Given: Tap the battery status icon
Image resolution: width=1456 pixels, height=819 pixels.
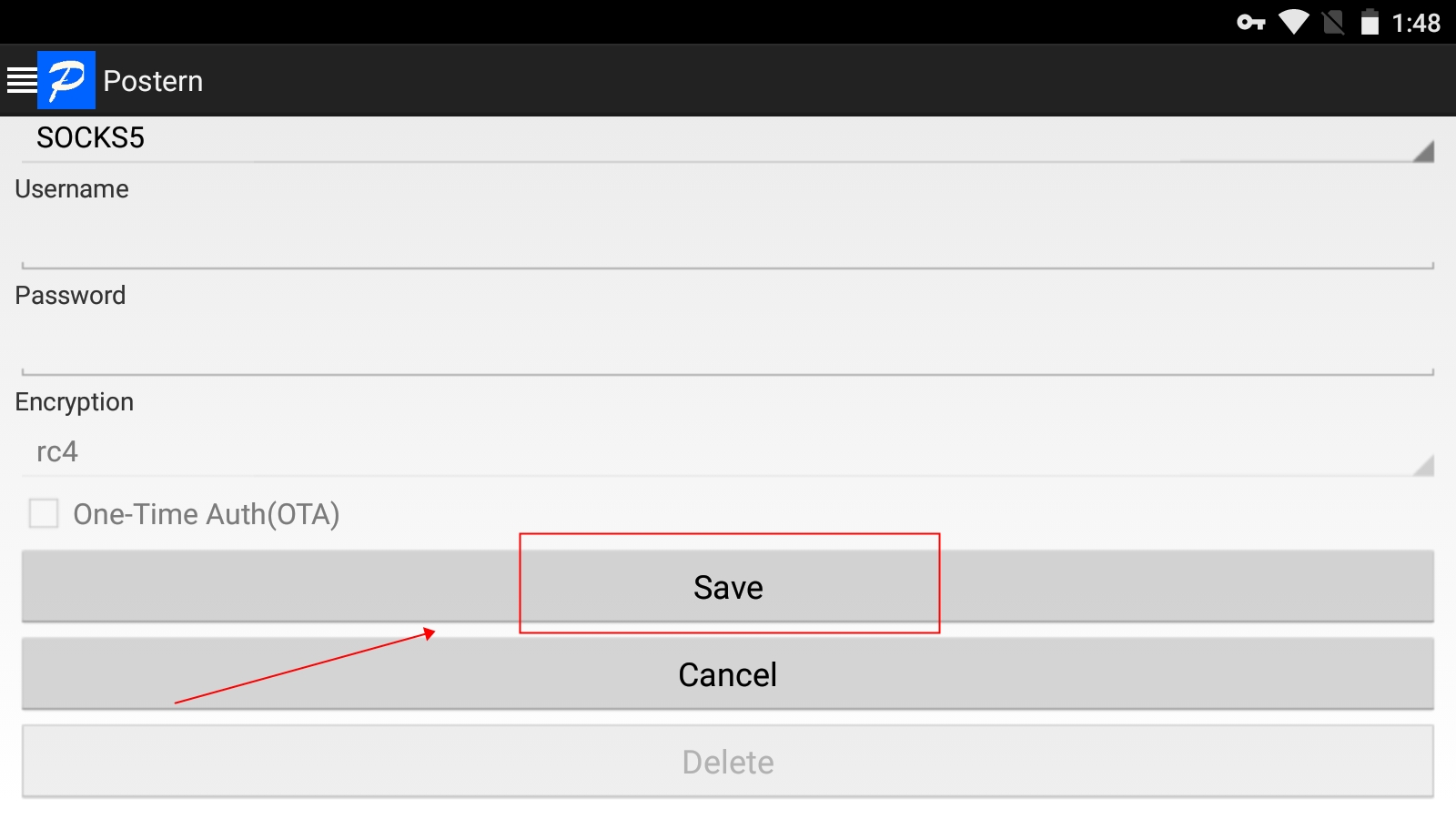Looking at the screenshot, I should point(1370,23).
